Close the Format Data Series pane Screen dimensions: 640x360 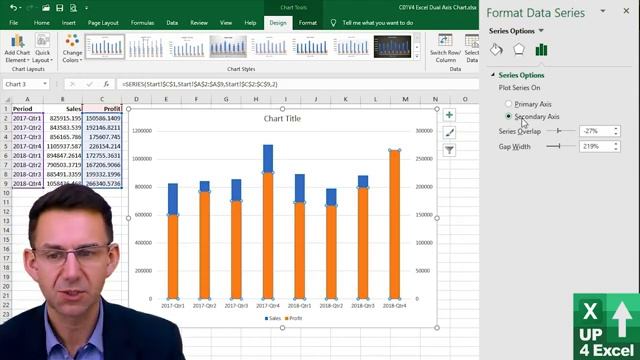click(x=626, y=11)
